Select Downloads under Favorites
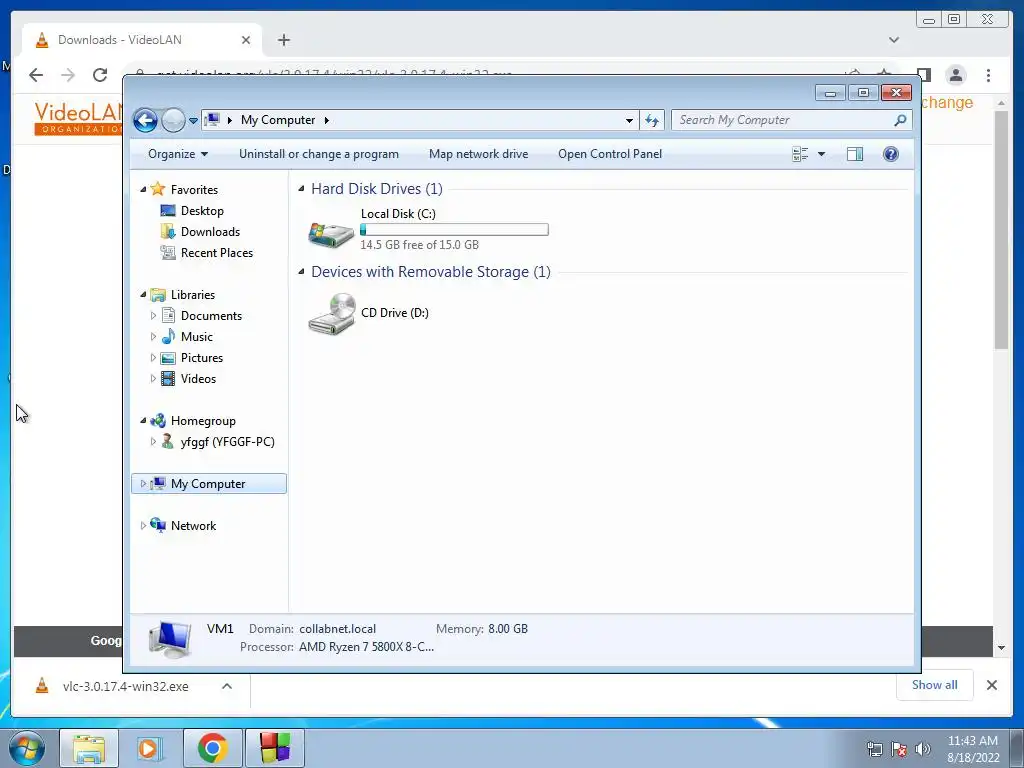Image resolution: width=1024 pixels, height=768 pixels. pyautogui.click(x=210, y=232)
